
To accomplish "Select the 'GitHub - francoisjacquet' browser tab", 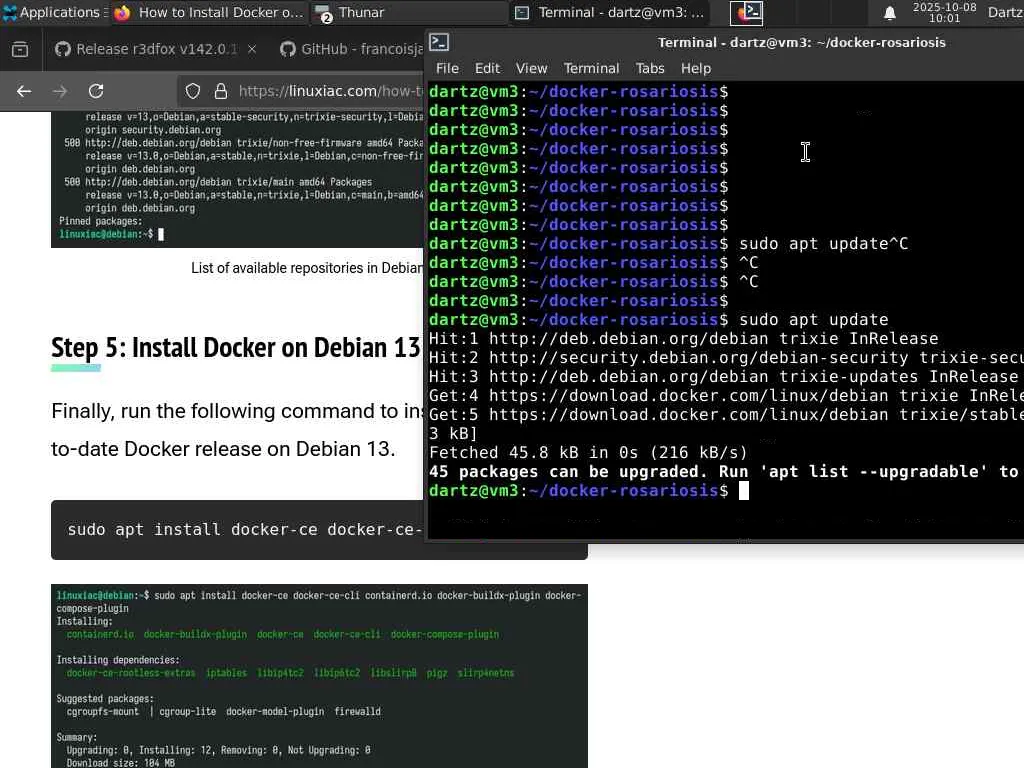I will click(x=351, y=49).
